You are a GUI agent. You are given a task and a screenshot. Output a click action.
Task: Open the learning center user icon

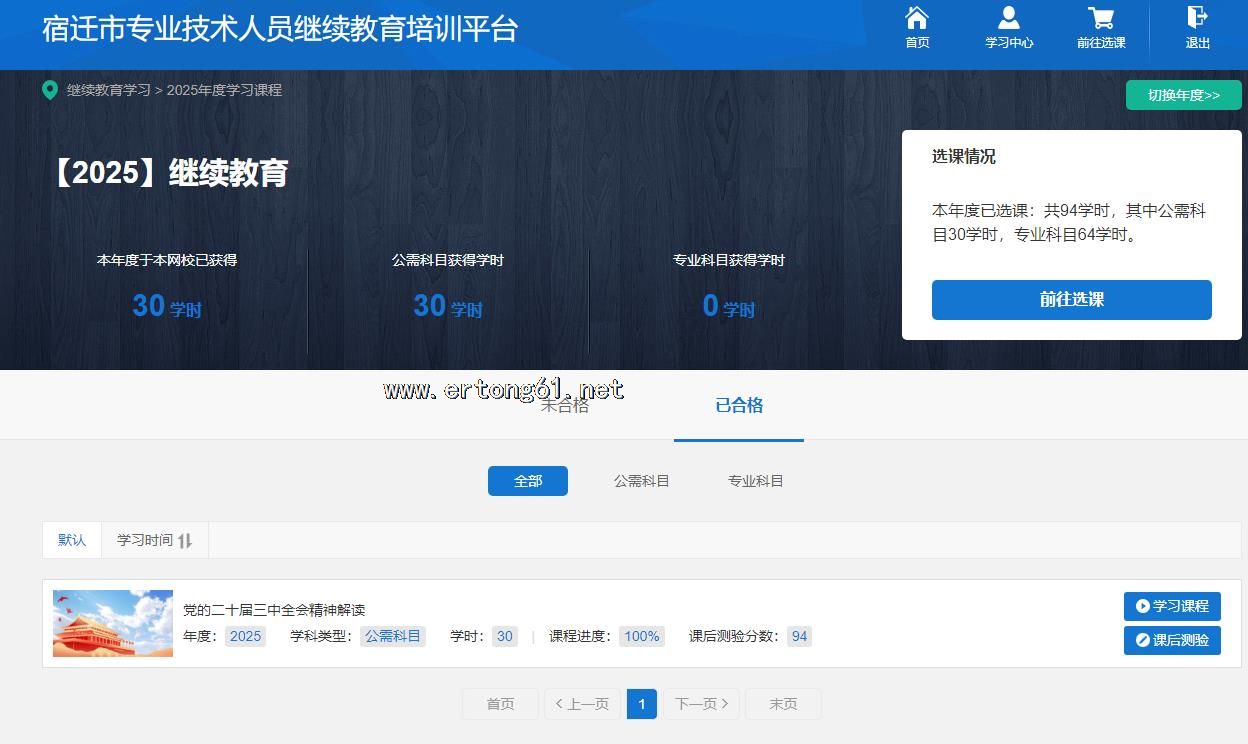(x=1008, y=18)
